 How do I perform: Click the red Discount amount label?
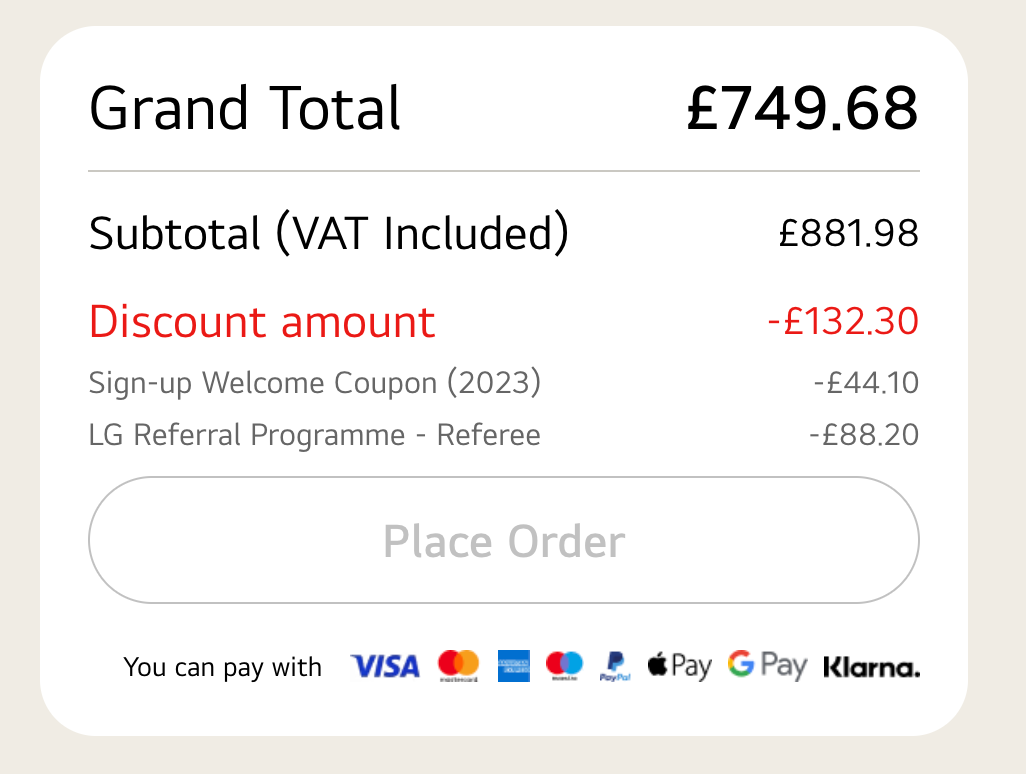(x=262, y=322)
